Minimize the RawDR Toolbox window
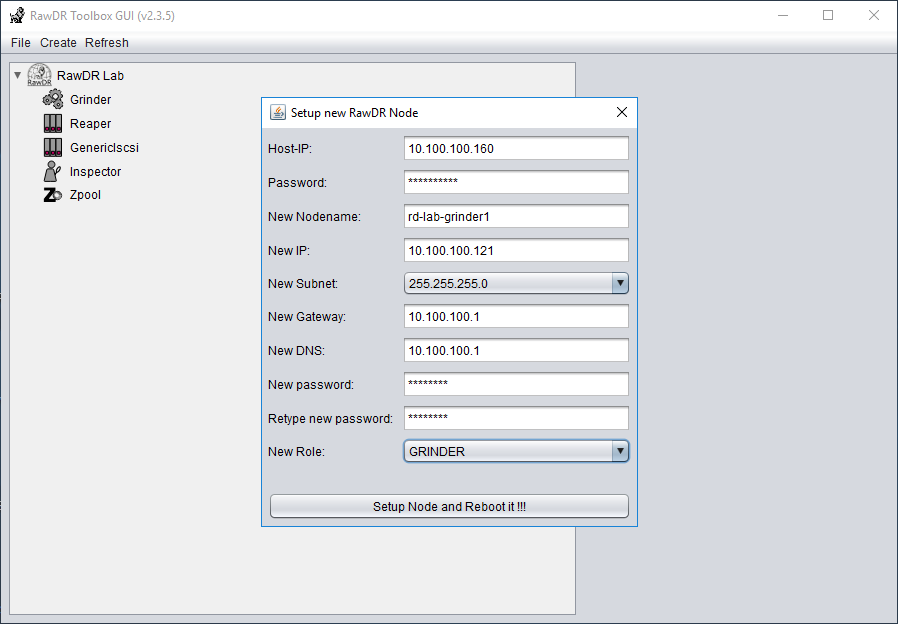The height and width of the screenshot is (624, 898). (x=783, y=15)
